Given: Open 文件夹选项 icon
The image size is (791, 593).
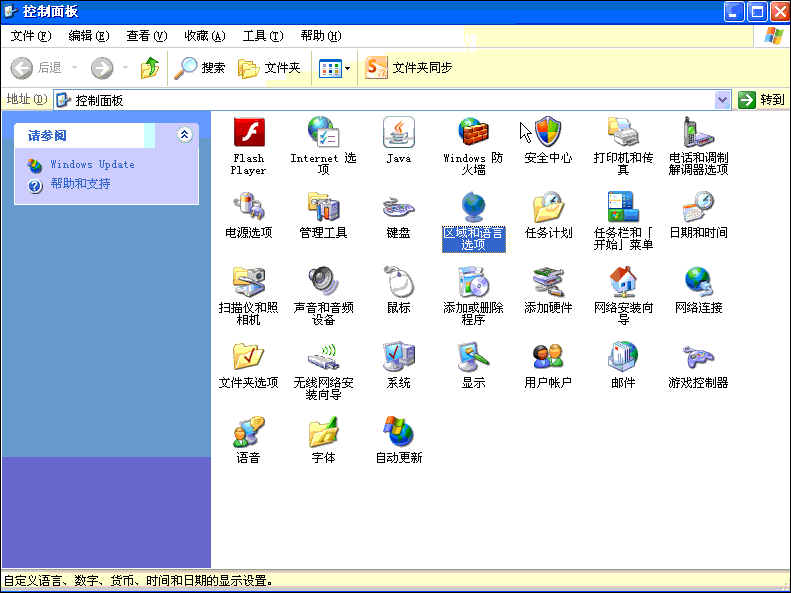Looking at the screenshot, I should click(249, 357).
